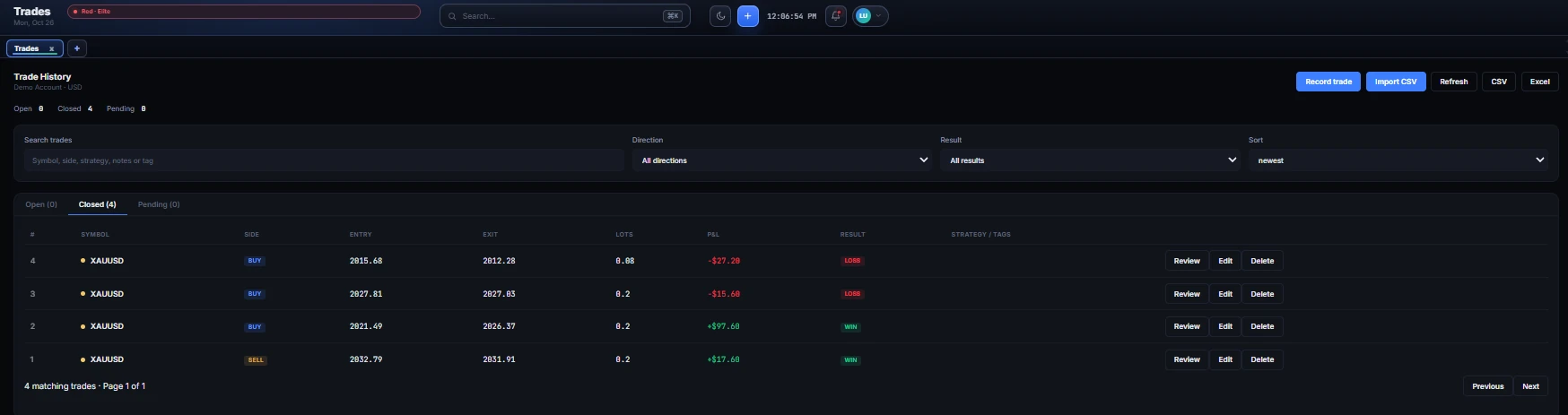Export trades with the Excel button

(x=1539, y=82)
